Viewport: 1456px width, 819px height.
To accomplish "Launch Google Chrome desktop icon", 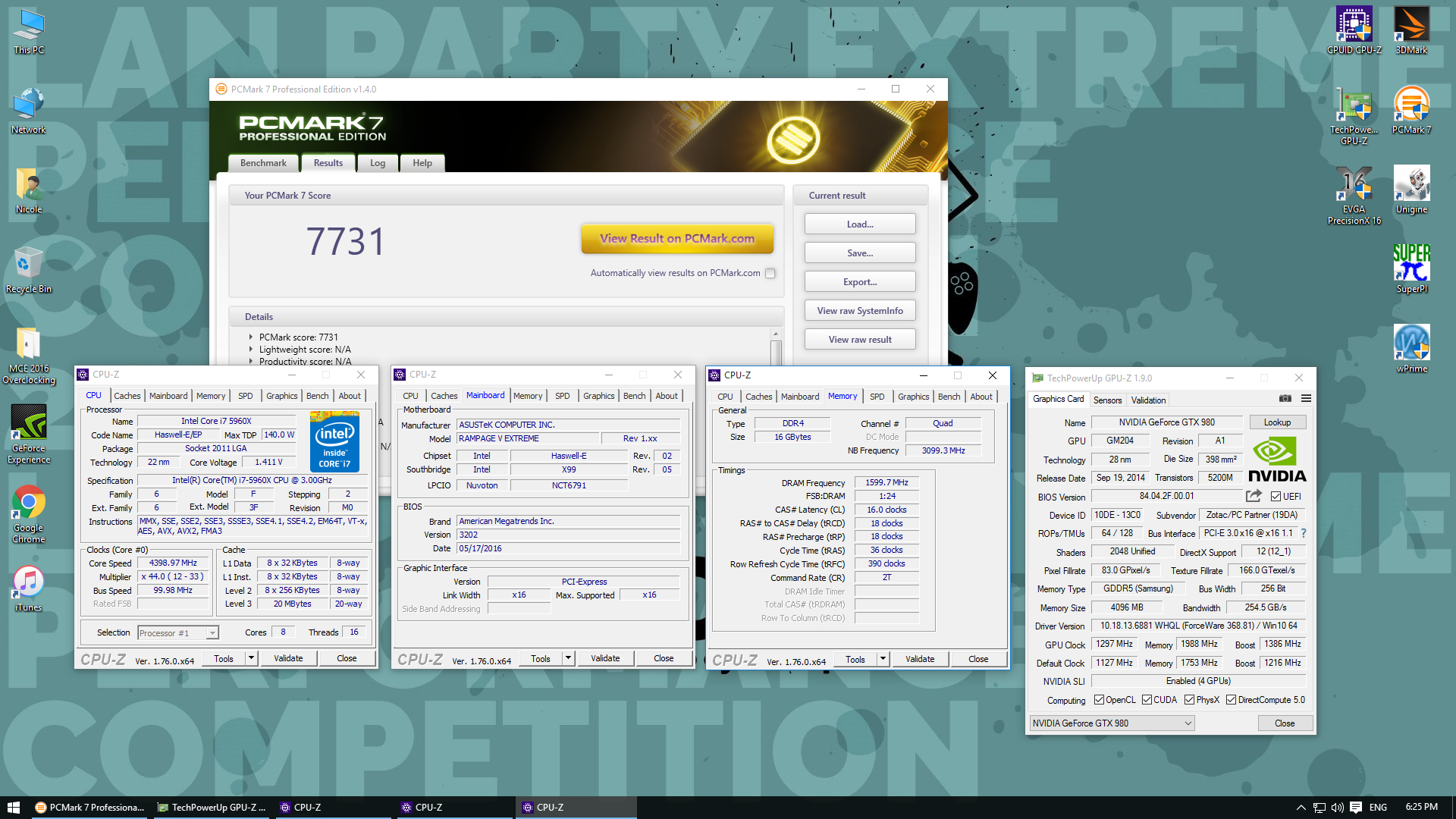I will pyautogui.click(x=29, y=515).
